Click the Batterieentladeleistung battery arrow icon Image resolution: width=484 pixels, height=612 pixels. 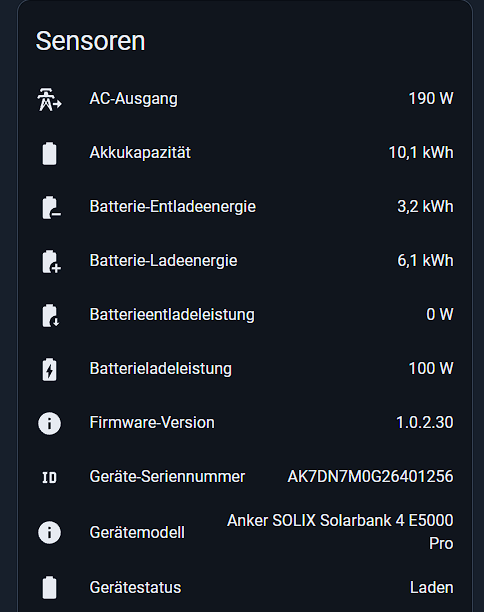click(x=50, y=315)
